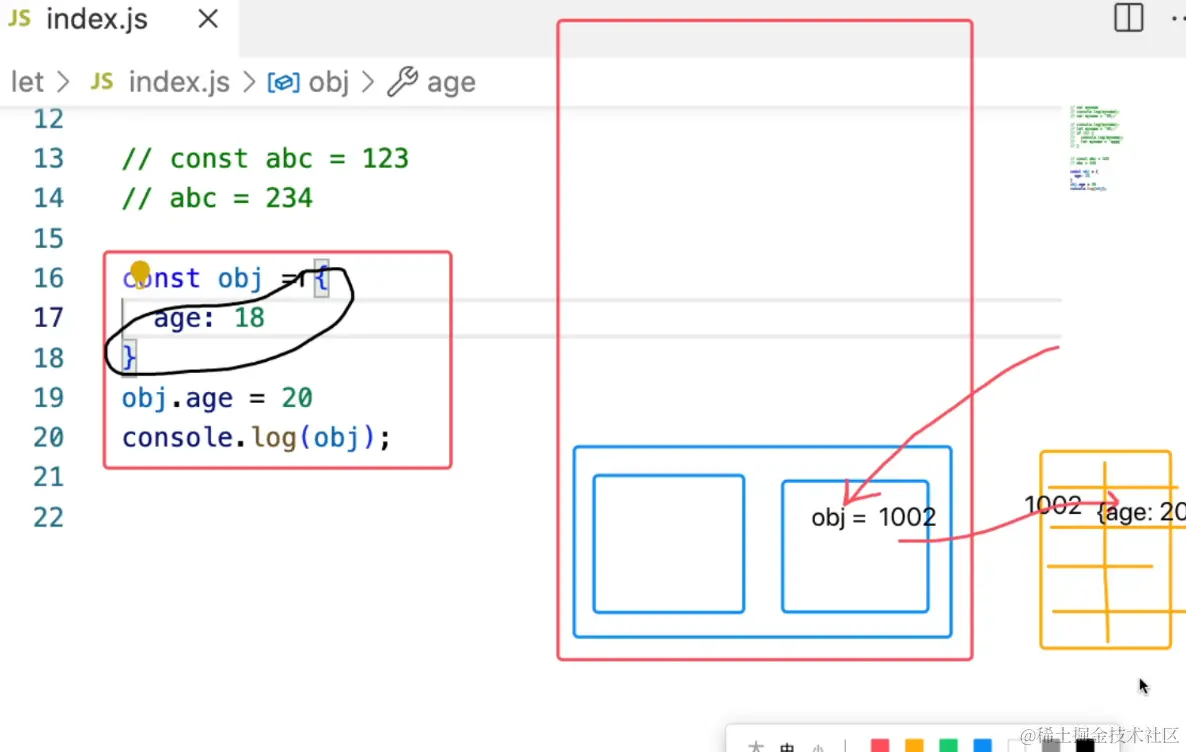Click the obj variable symbol icon in breadcrumbs
This screenshot has height=752, width=1186.
pos(284,82)
